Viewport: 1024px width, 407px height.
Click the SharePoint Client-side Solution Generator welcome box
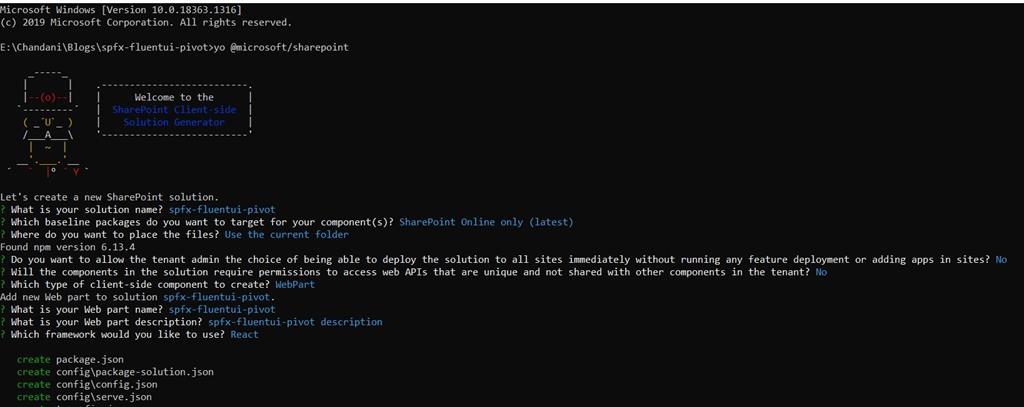(175, 109)
